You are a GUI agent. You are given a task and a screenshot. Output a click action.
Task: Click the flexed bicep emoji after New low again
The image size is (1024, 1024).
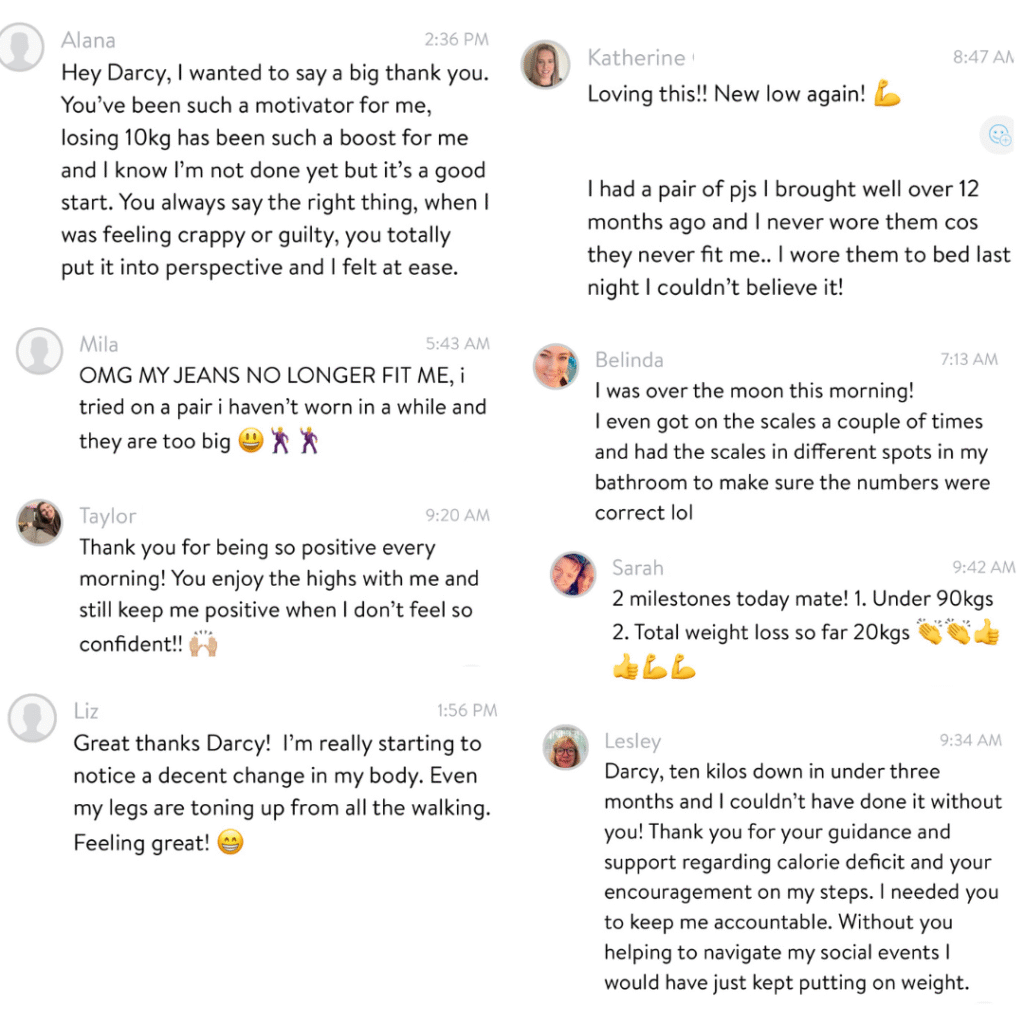coord(888,93)
